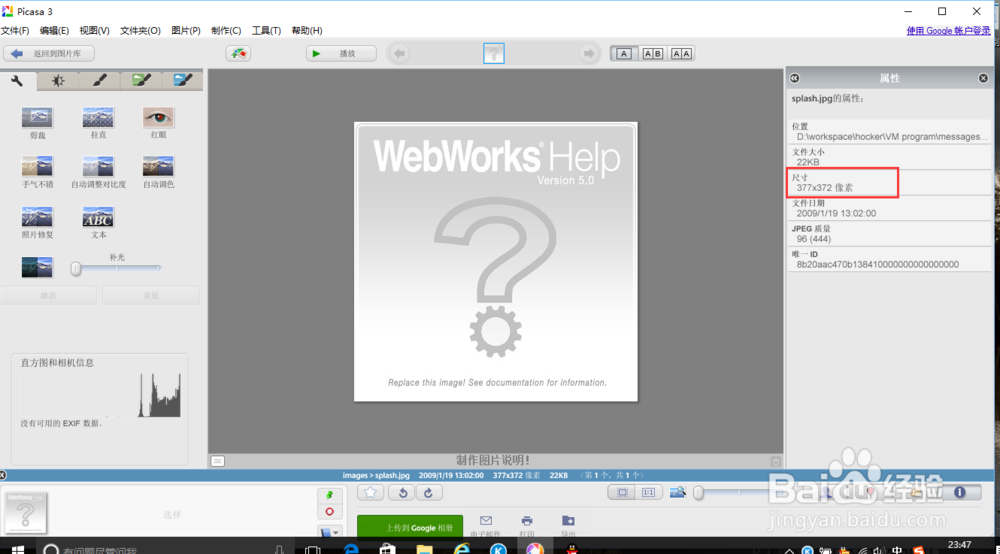Click the Print (打印) button
Image resolution: width=1000 pixels, height=554 pixels.
(x=527, y=526)
